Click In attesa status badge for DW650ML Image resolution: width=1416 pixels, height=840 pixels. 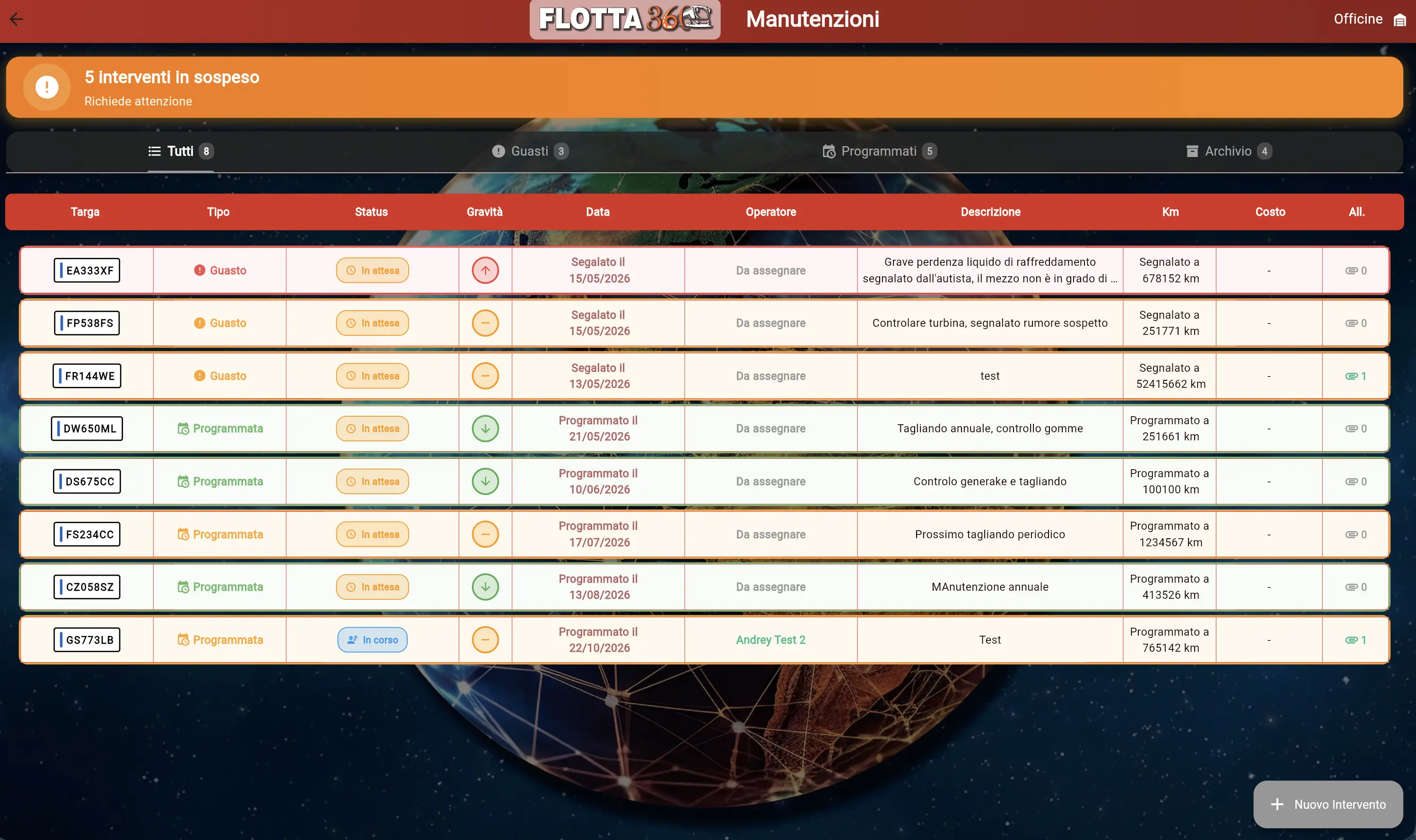[x=372, y=429]
